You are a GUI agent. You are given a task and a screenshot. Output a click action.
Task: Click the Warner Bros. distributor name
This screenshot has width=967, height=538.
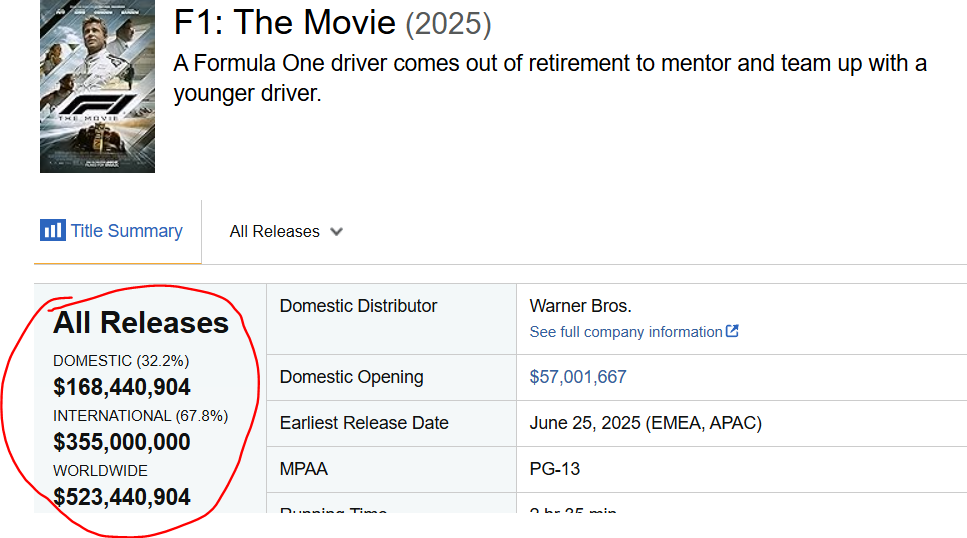581,306
